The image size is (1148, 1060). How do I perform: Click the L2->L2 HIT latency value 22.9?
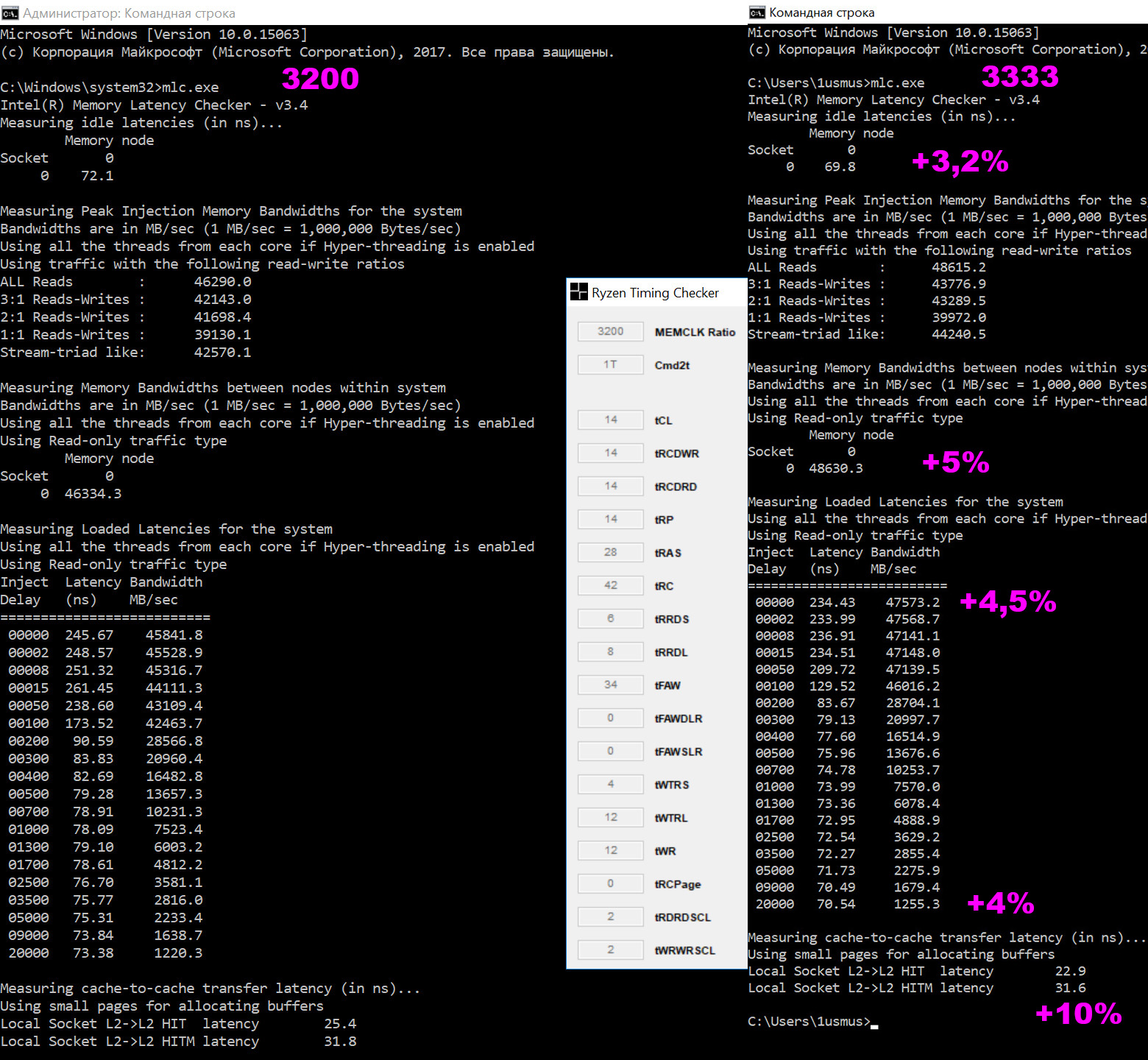tap(1071, 972)
